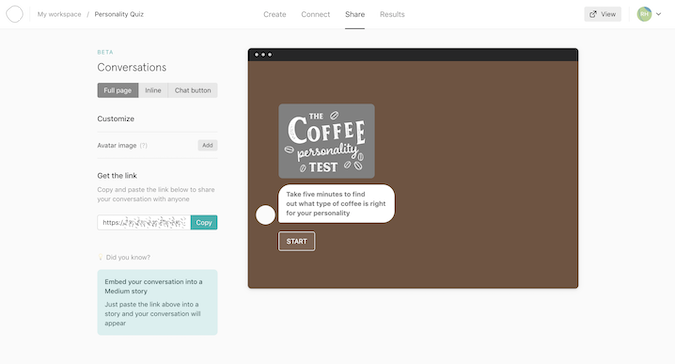Click the 'Get the link' heading
Screen dimensions: 675x364
pos(117,176)
